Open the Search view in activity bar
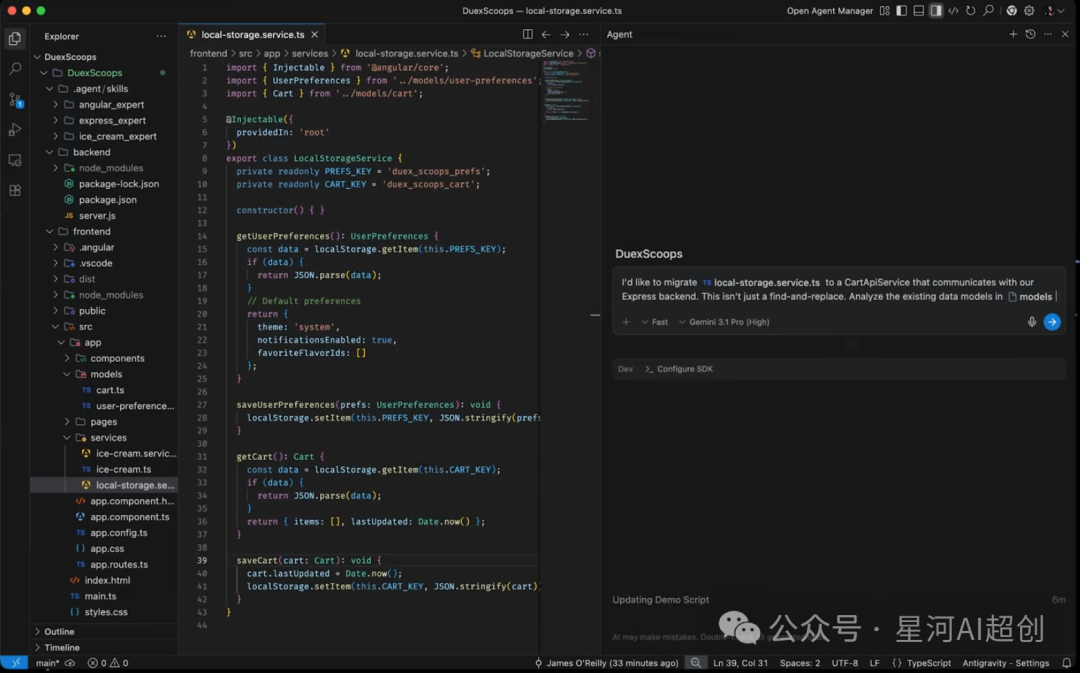The width and height of the screenshot is (1080, 673). tap(15, 69)
